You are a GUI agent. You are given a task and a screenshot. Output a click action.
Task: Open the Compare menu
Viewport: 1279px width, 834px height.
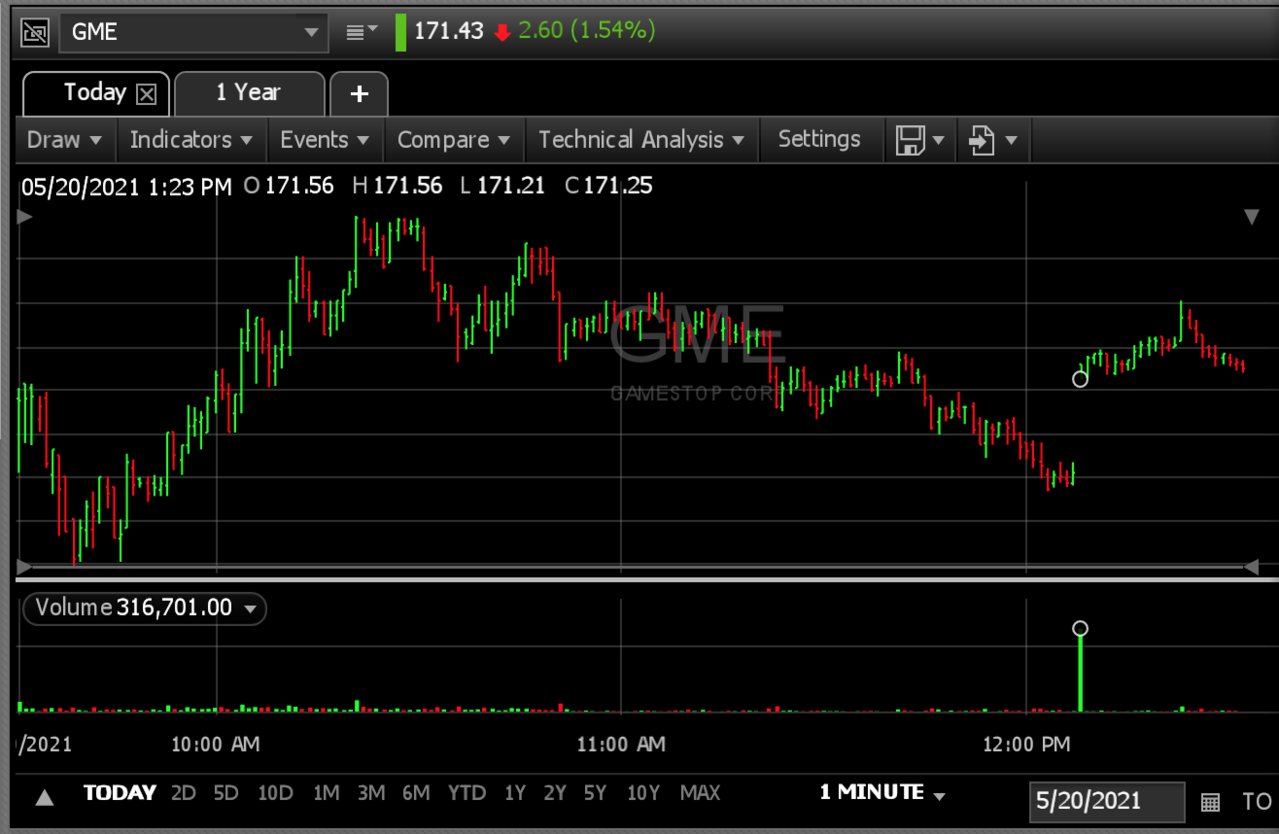click(x=454, y=140)
